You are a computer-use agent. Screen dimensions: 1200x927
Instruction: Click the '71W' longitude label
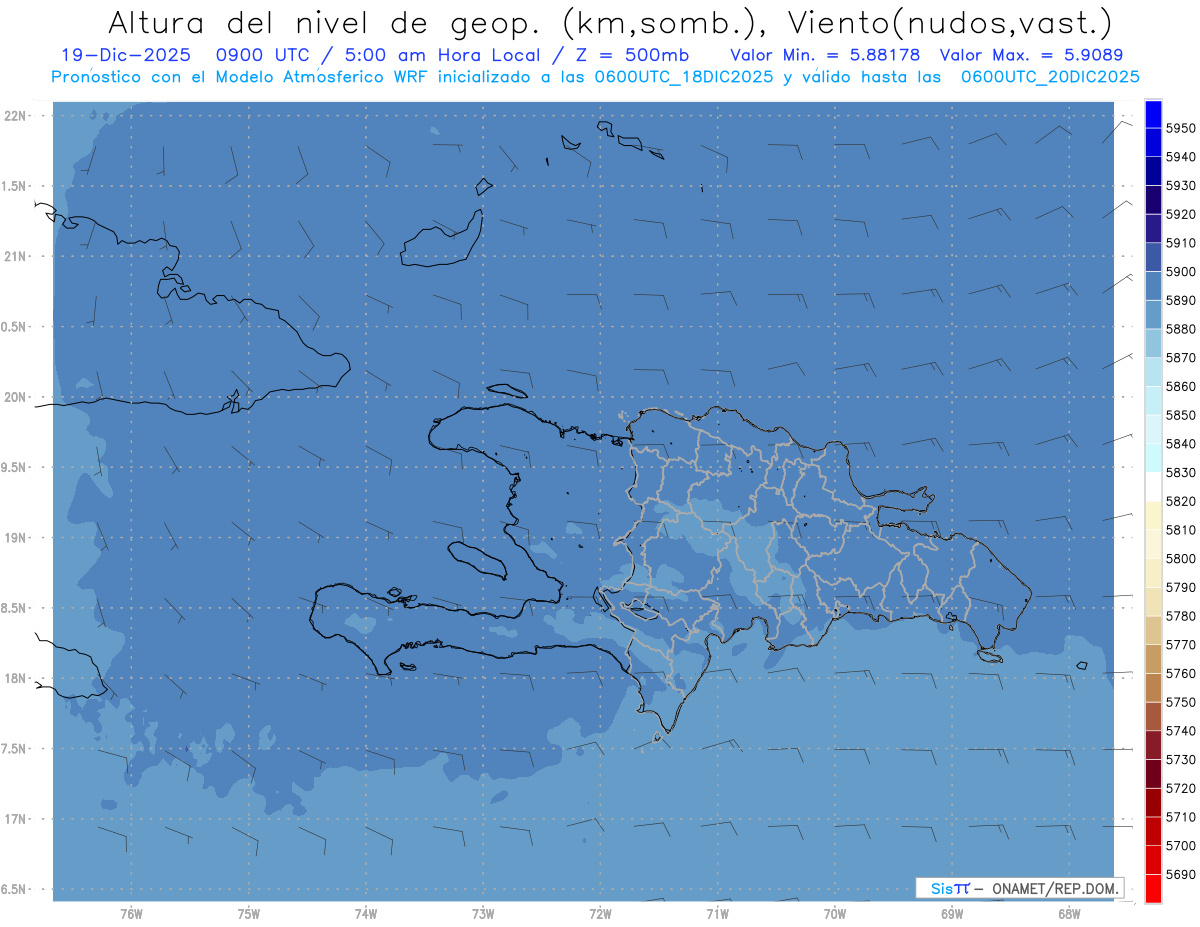click(717, 913)
